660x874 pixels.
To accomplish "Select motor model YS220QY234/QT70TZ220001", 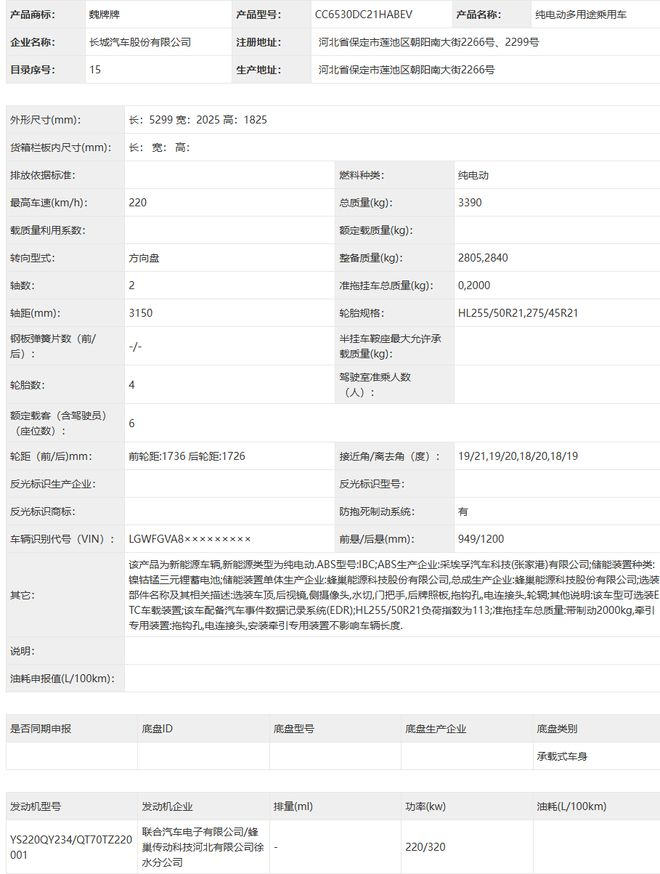I will (x=71, y=847).
